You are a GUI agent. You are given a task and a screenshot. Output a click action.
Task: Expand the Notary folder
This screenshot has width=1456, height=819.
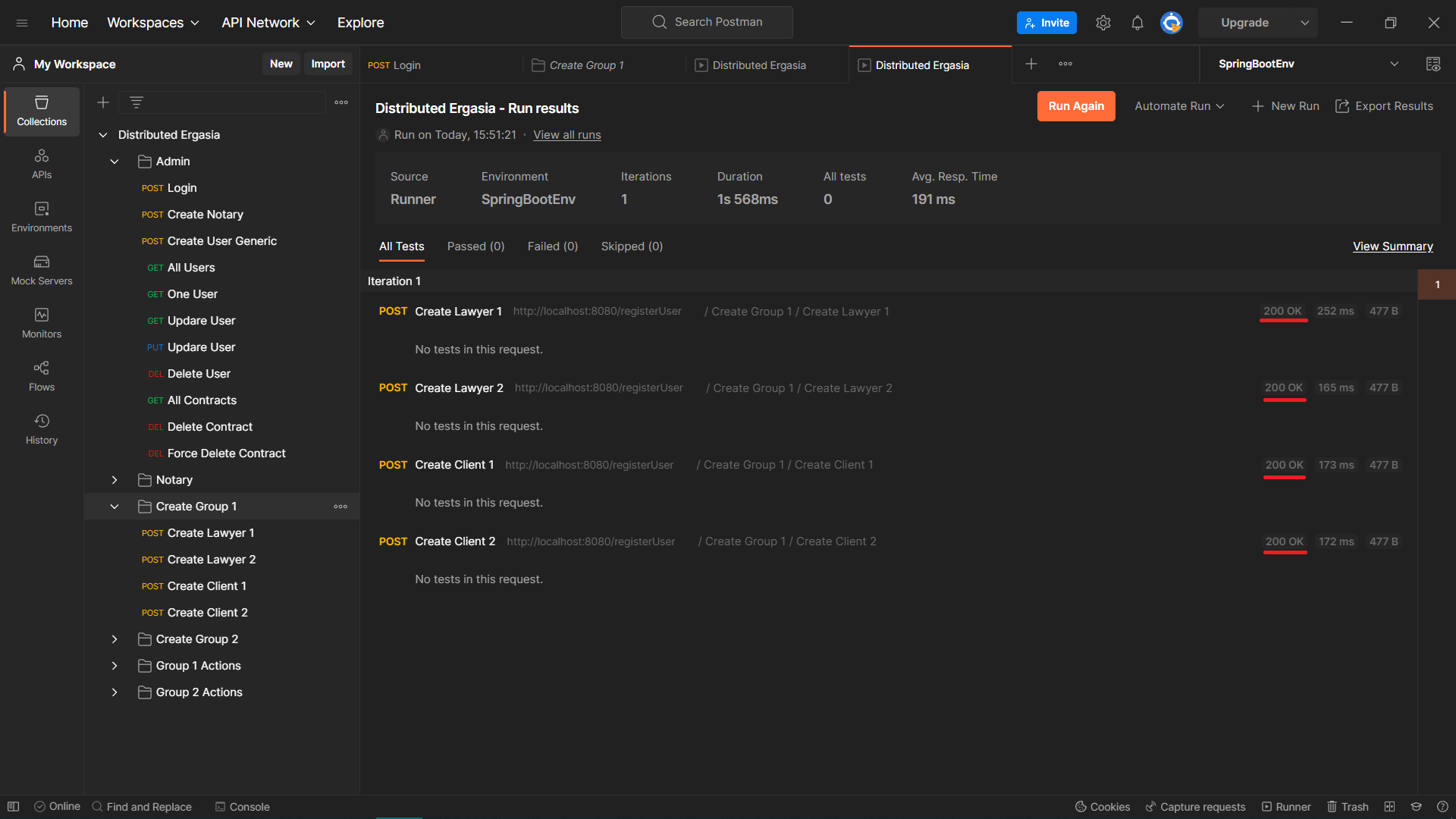(x=115, y=480)
